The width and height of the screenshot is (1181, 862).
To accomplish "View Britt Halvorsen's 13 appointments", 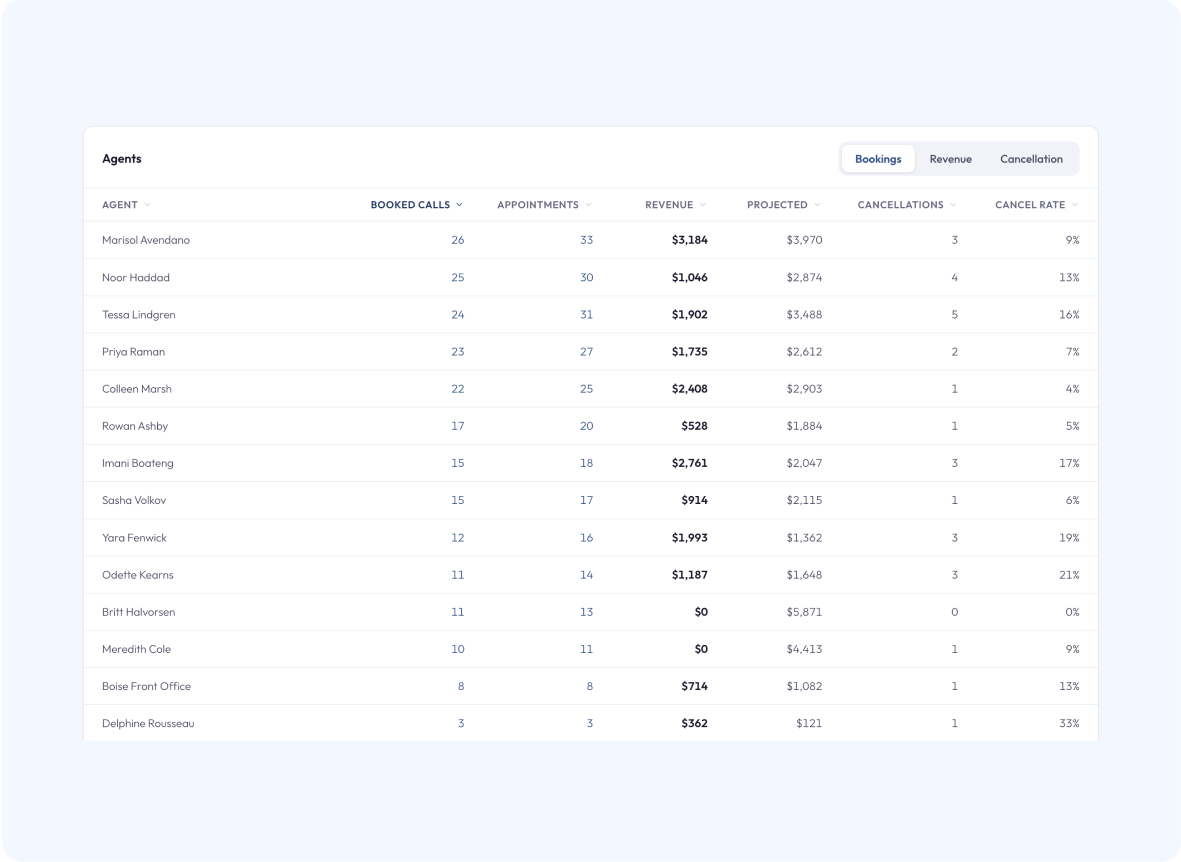I will (x=586, y=612).
